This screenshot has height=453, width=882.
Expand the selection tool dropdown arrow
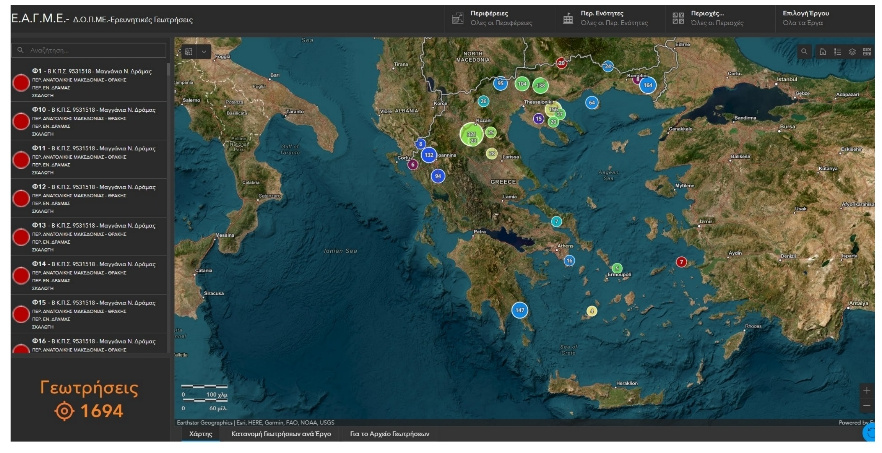(x=204, y=51)
